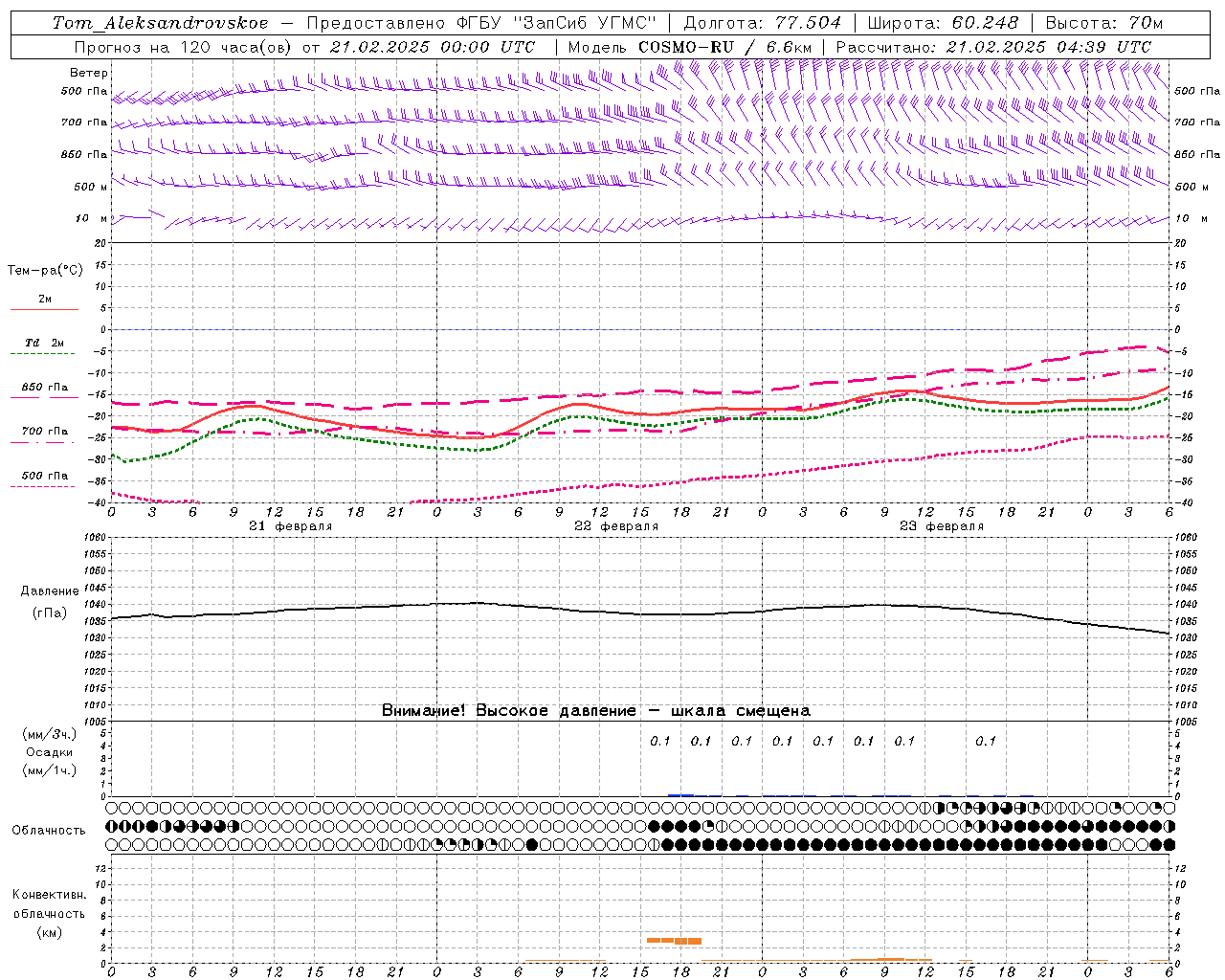This screenshot has height=980, width=1225.
Task: Click the (км) convective cloud unit label
Action: 49,933
